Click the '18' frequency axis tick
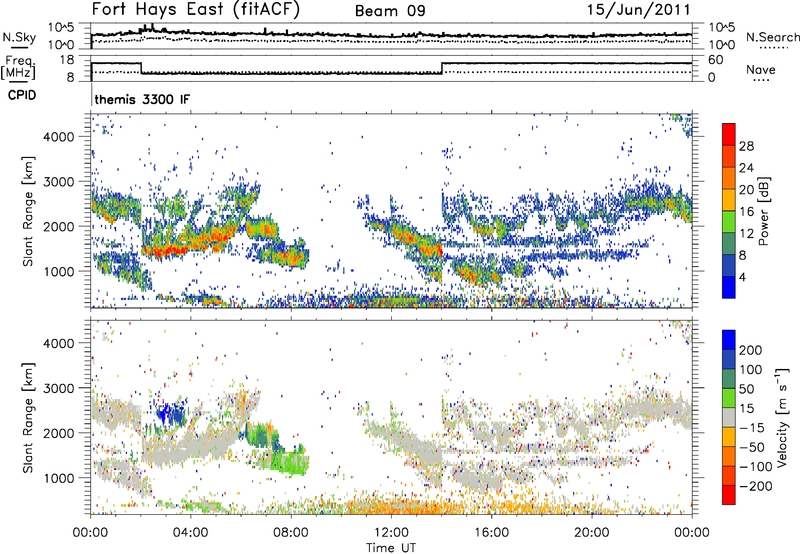Image resolution: width=800 pixels, height=554 pixels. pos(67,60)
